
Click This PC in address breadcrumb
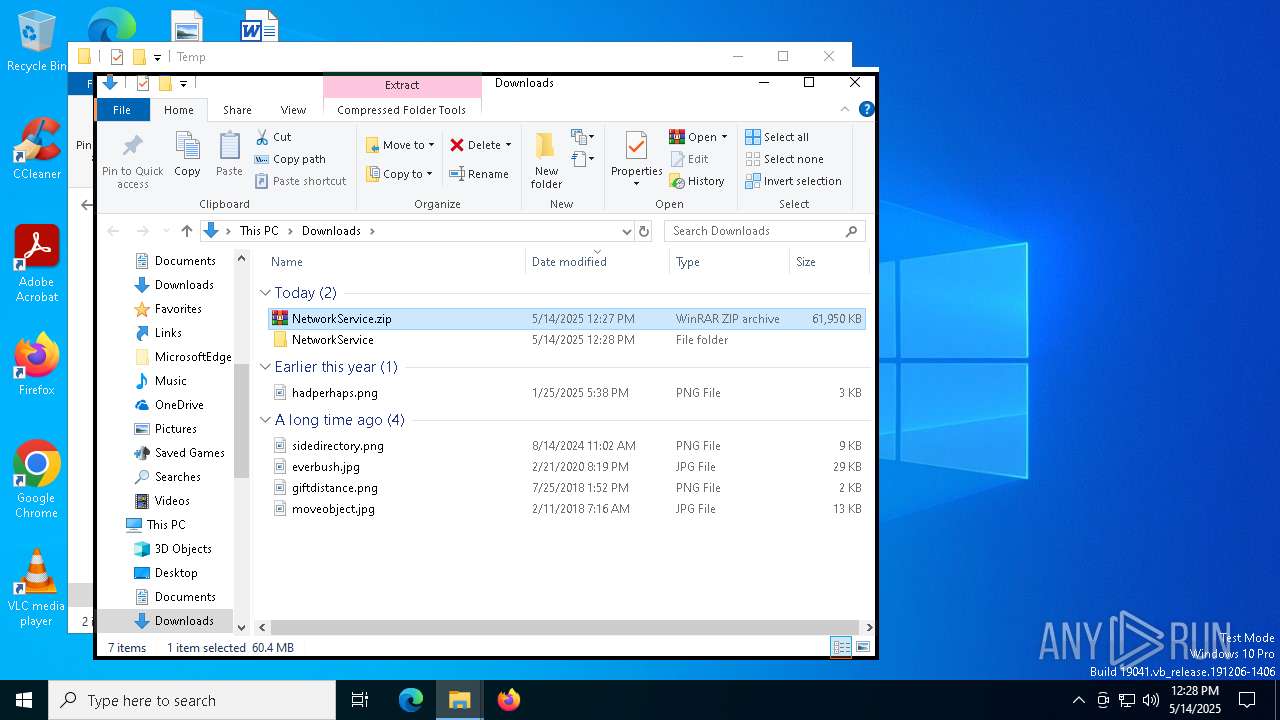point(259,231)
